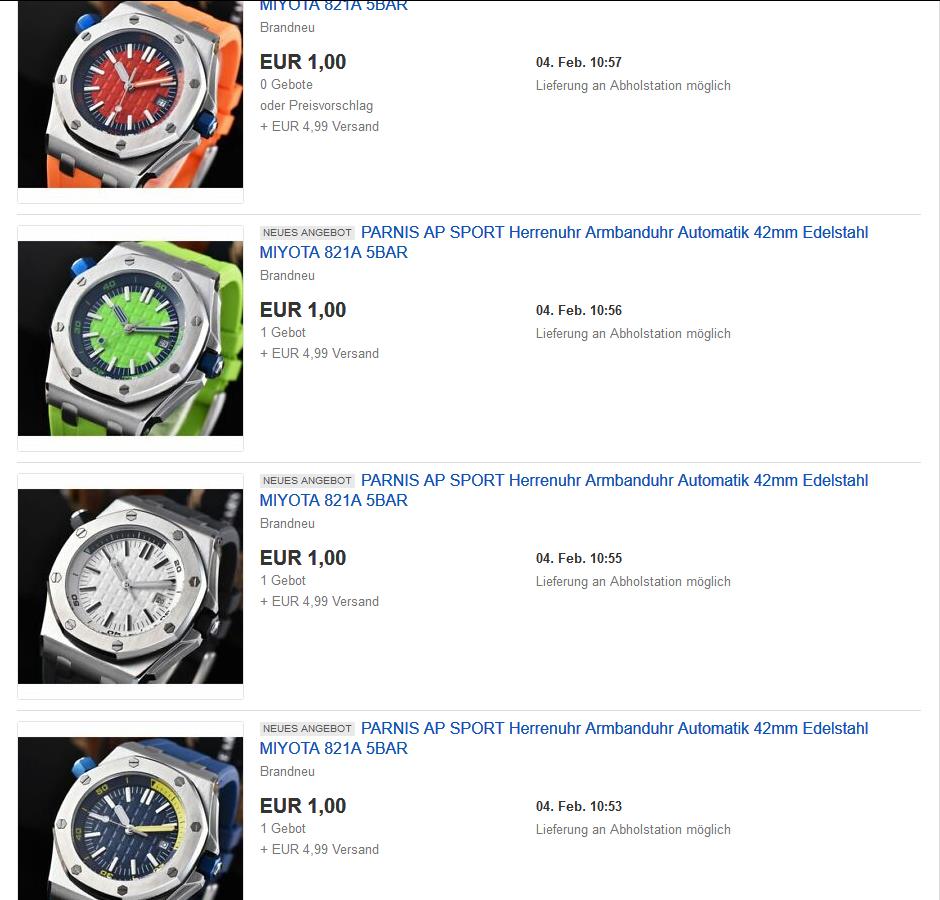Click NEUES ANGEBOT badge on green watch listing
The image size is (940, 900).
pyautogui.click(x=307, y=233)
